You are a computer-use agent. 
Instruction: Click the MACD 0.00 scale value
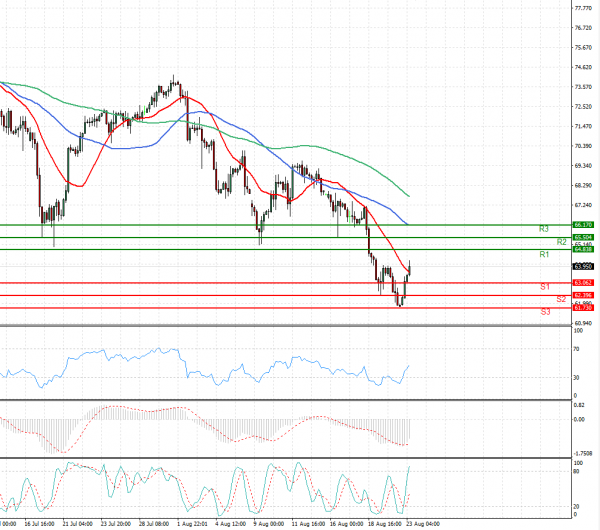point(579,419)
